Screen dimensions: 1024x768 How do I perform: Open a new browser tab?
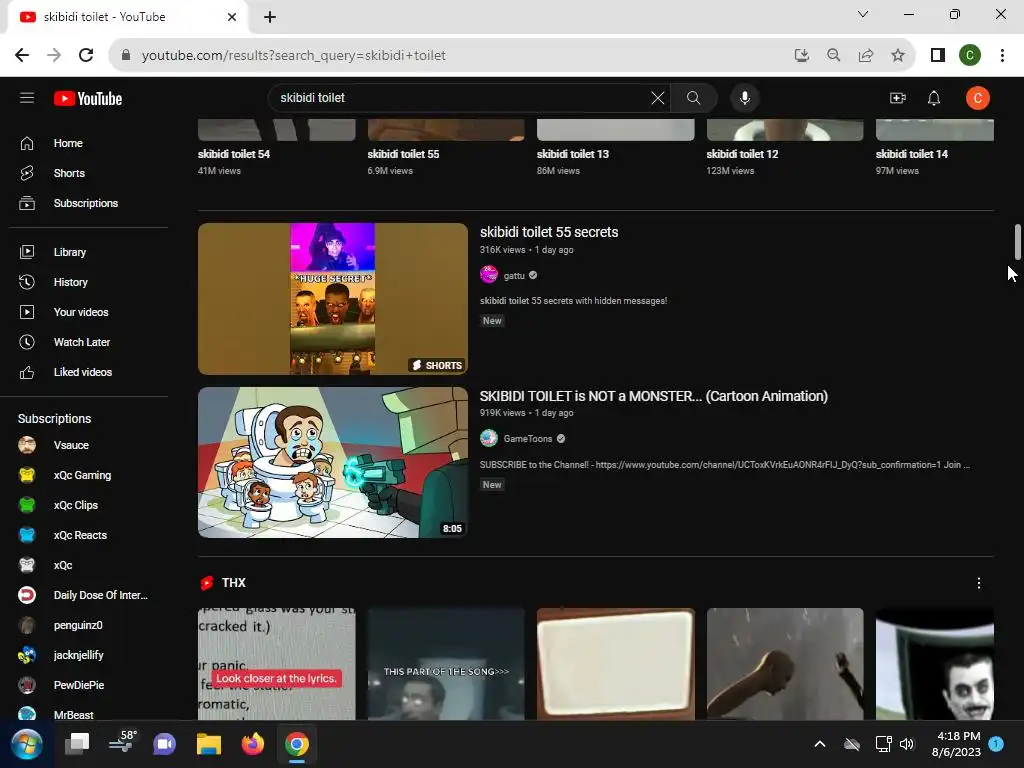(x=270, y=17)
